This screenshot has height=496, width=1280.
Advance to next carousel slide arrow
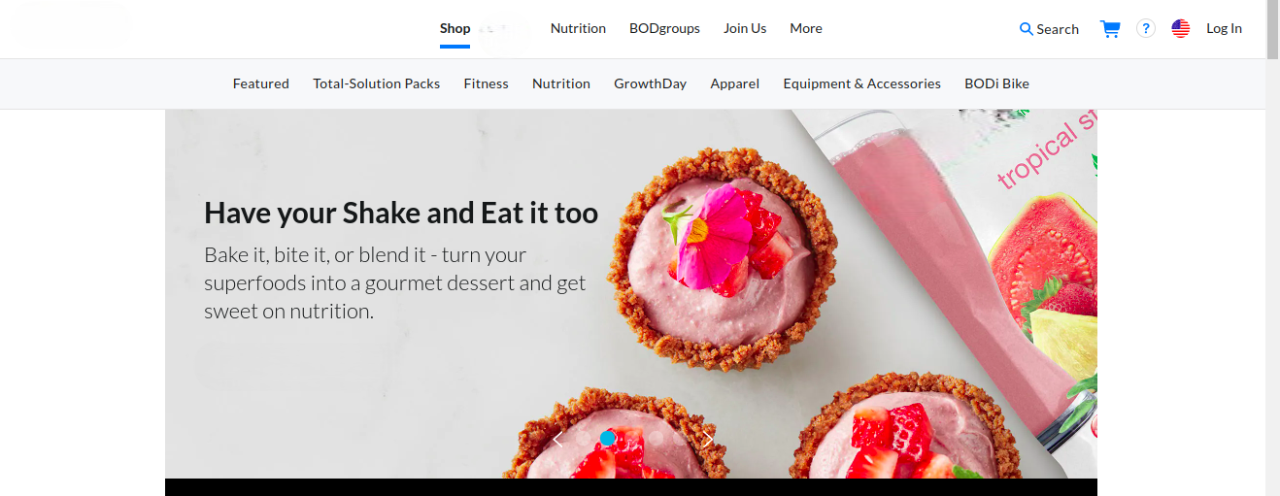pos(708,439)
